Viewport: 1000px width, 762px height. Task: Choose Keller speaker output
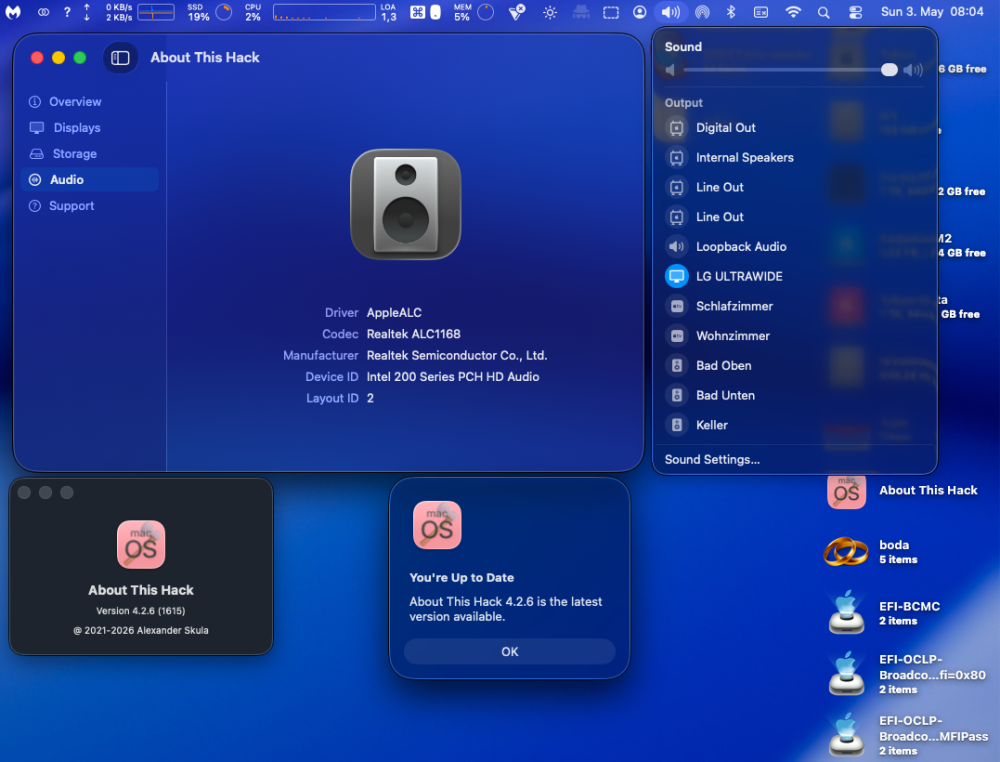click(x=794, y=425)
